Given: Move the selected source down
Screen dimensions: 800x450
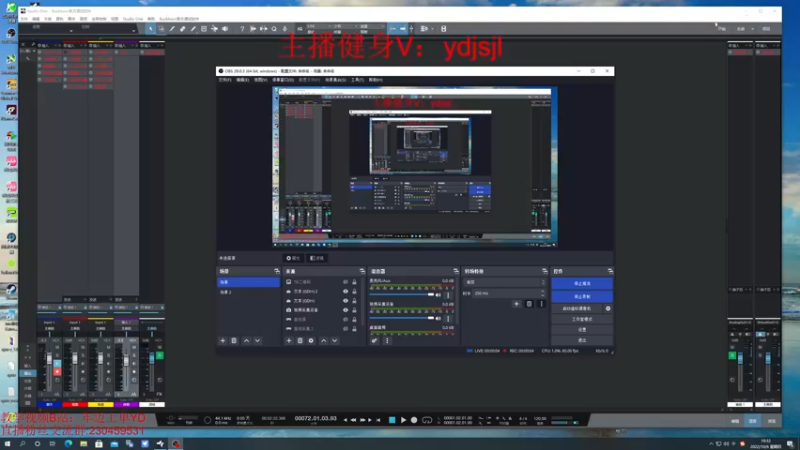Looking at the screenshot, I should [335, 340].
